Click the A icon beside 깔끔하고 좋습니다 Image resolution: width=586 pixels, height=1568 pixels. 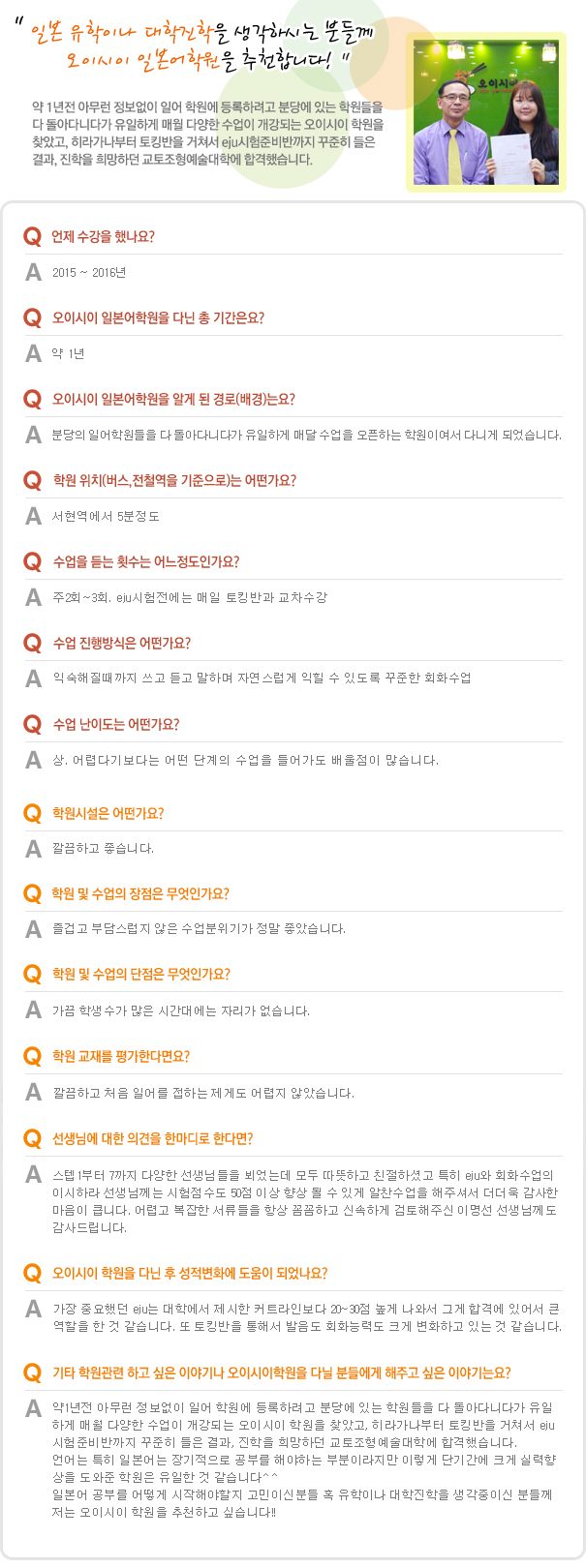coord(33,849)
